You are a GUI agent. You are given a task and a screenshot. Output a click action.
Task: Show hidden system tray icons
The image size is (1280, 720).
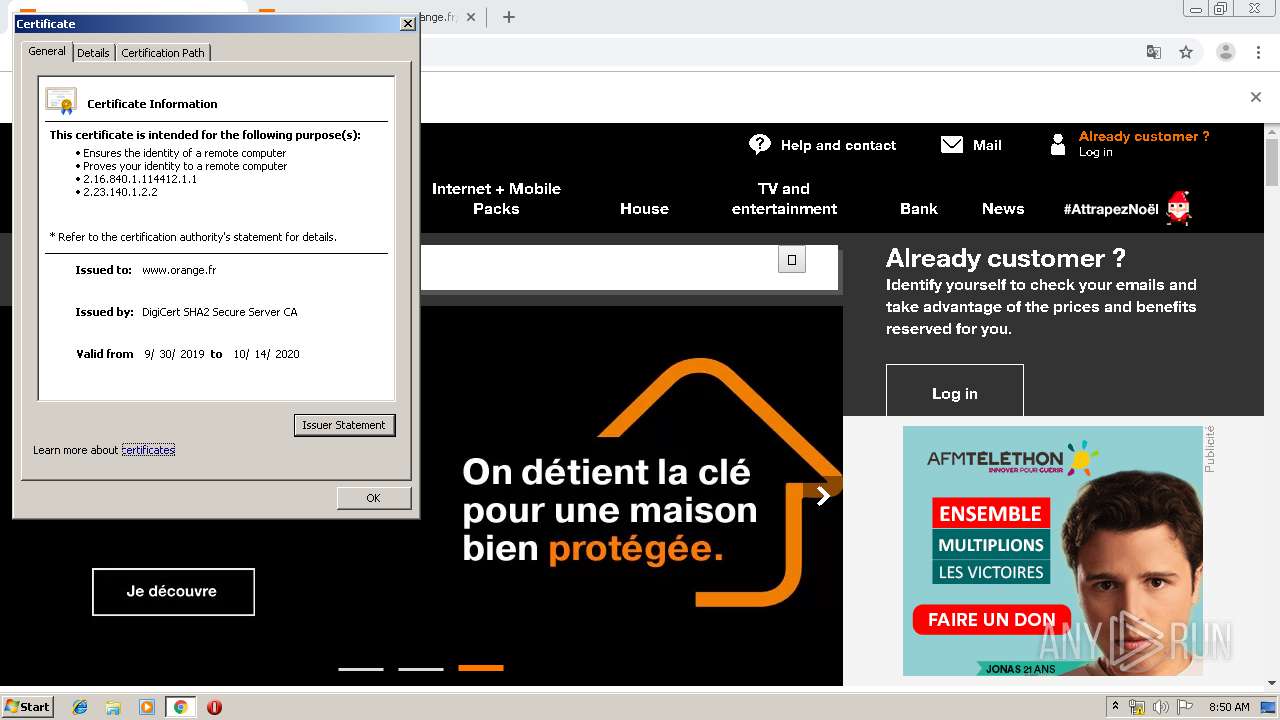coord(1115,706)
